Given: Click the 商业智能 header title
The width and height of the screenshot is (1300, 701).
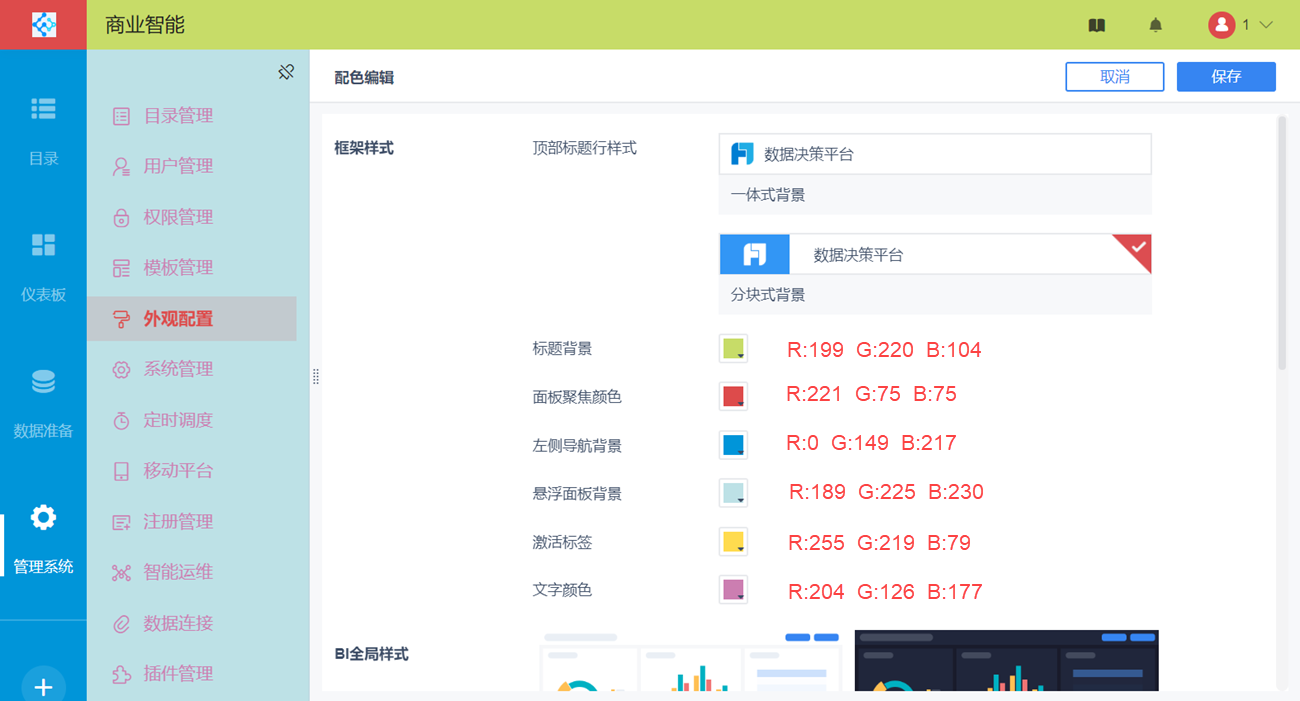Looking at the screenshot, I should click(145, 25).
